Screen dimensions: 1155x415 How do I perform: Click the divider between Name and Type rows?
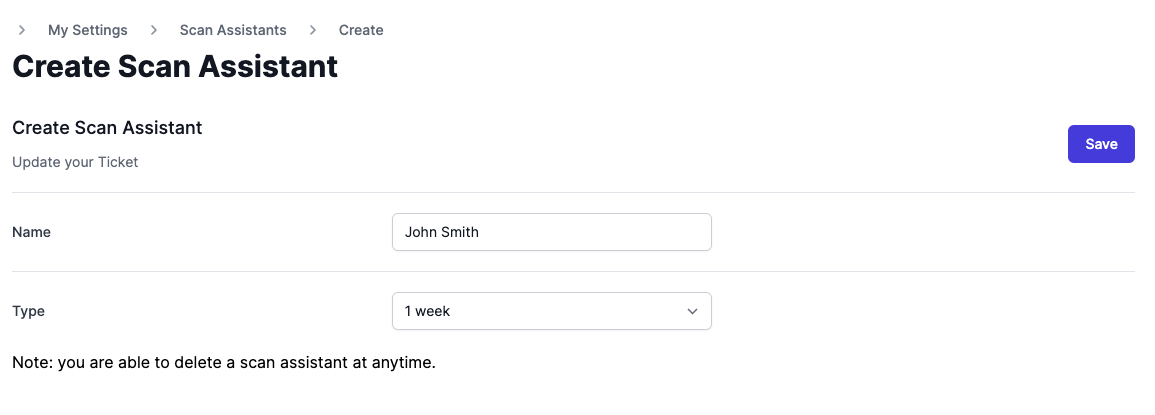(x=573, y=271)
